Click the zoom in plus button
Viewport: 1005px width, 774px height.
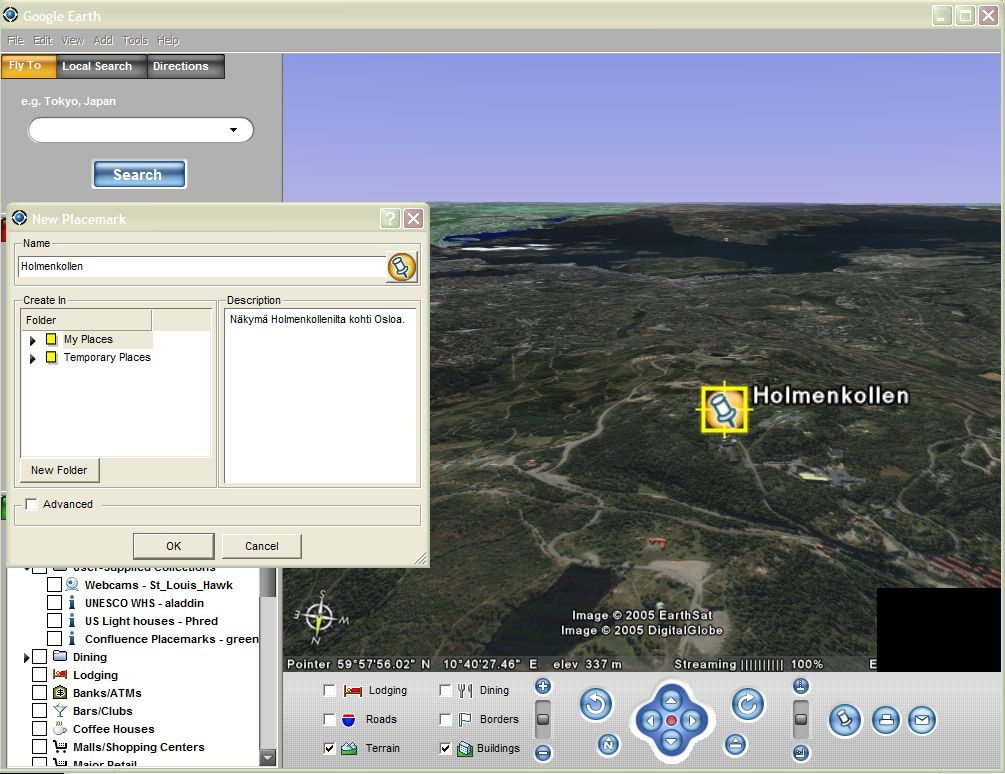click(x=543, y=686)
